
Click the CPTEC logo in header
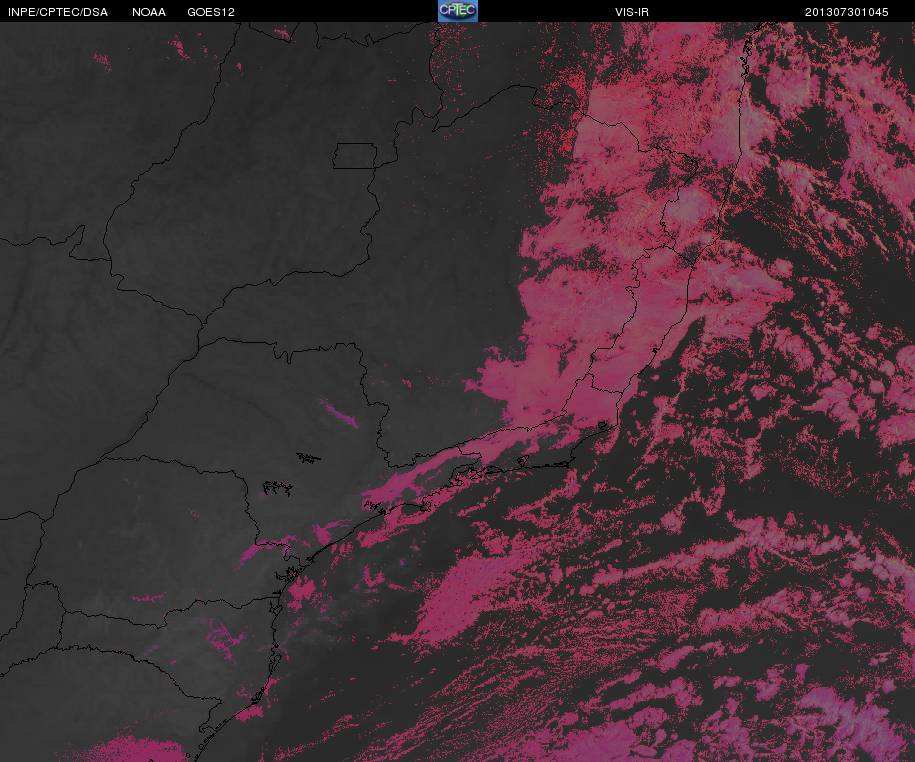tap(458, 11)
